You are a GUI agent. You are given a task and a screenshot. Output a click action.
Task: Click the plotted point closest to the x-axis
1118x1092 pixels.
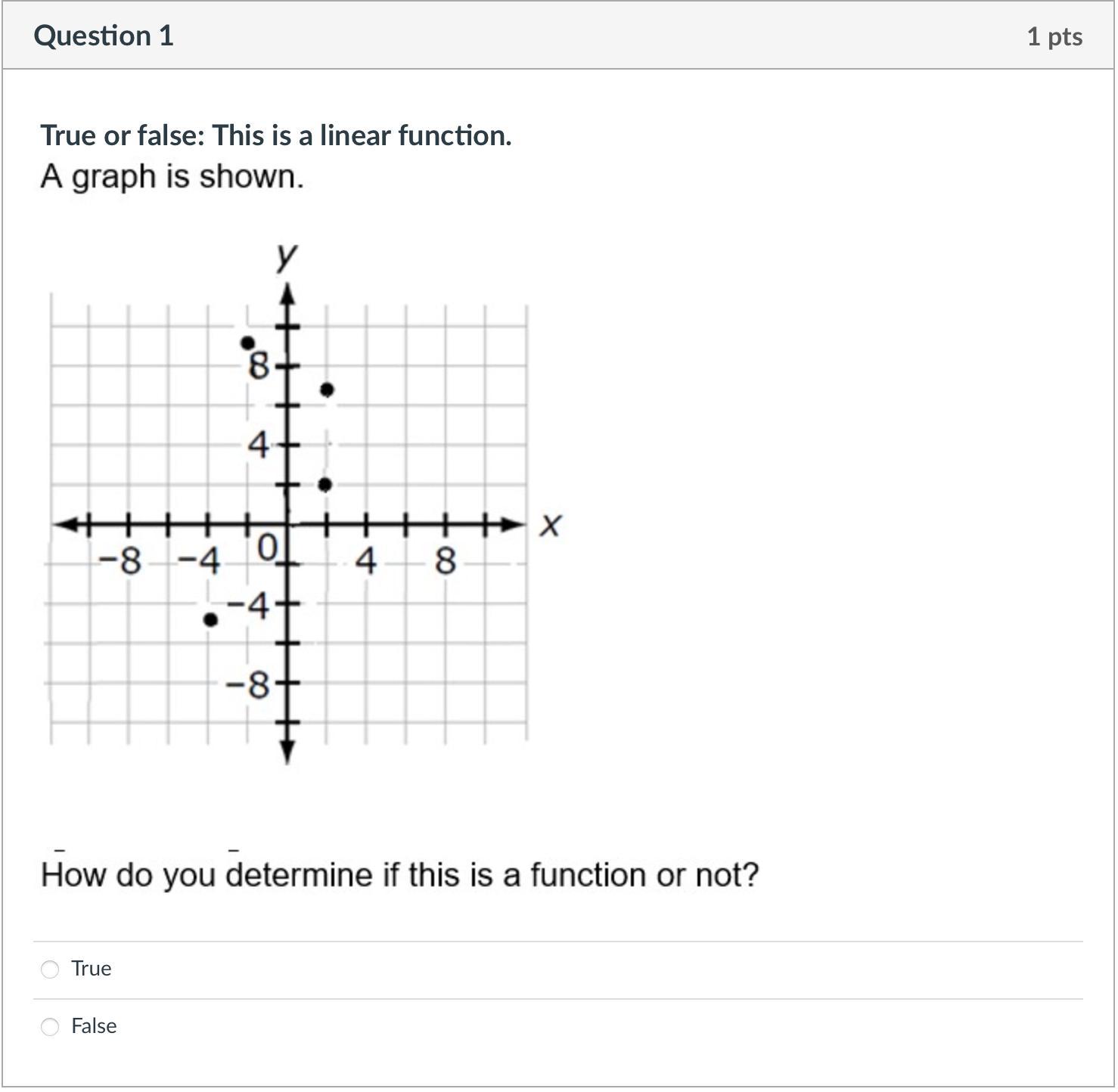(x=325, y=485)
